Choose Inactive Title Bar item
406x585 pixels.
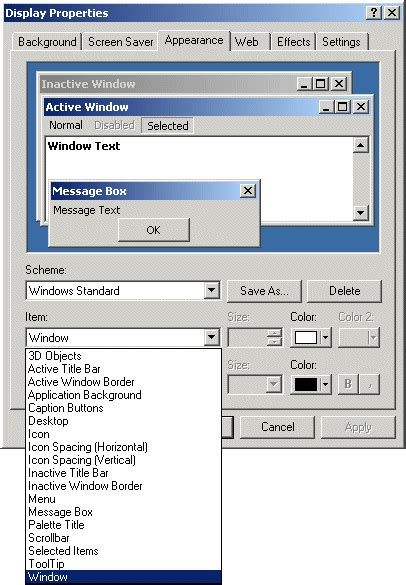(124, 473)
